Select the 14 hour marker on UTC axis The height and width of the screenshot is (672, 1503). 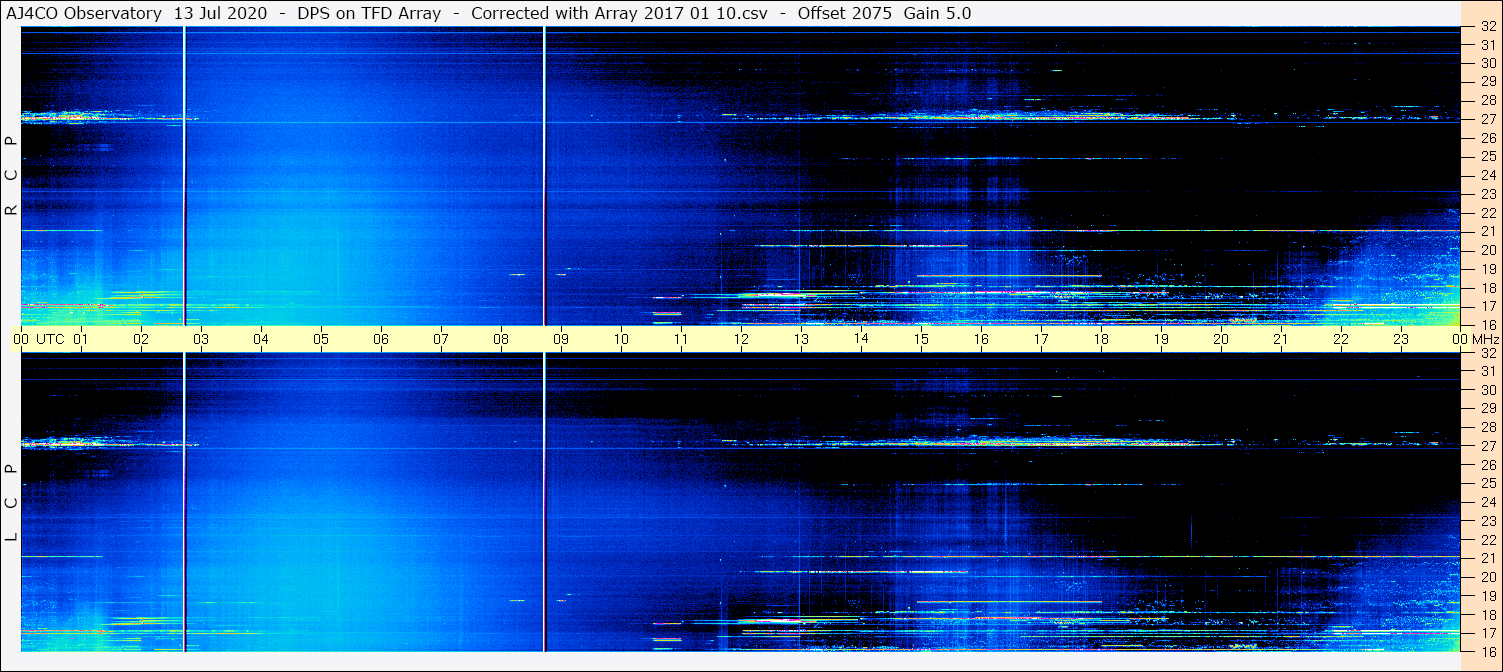[x=861, y=339]
